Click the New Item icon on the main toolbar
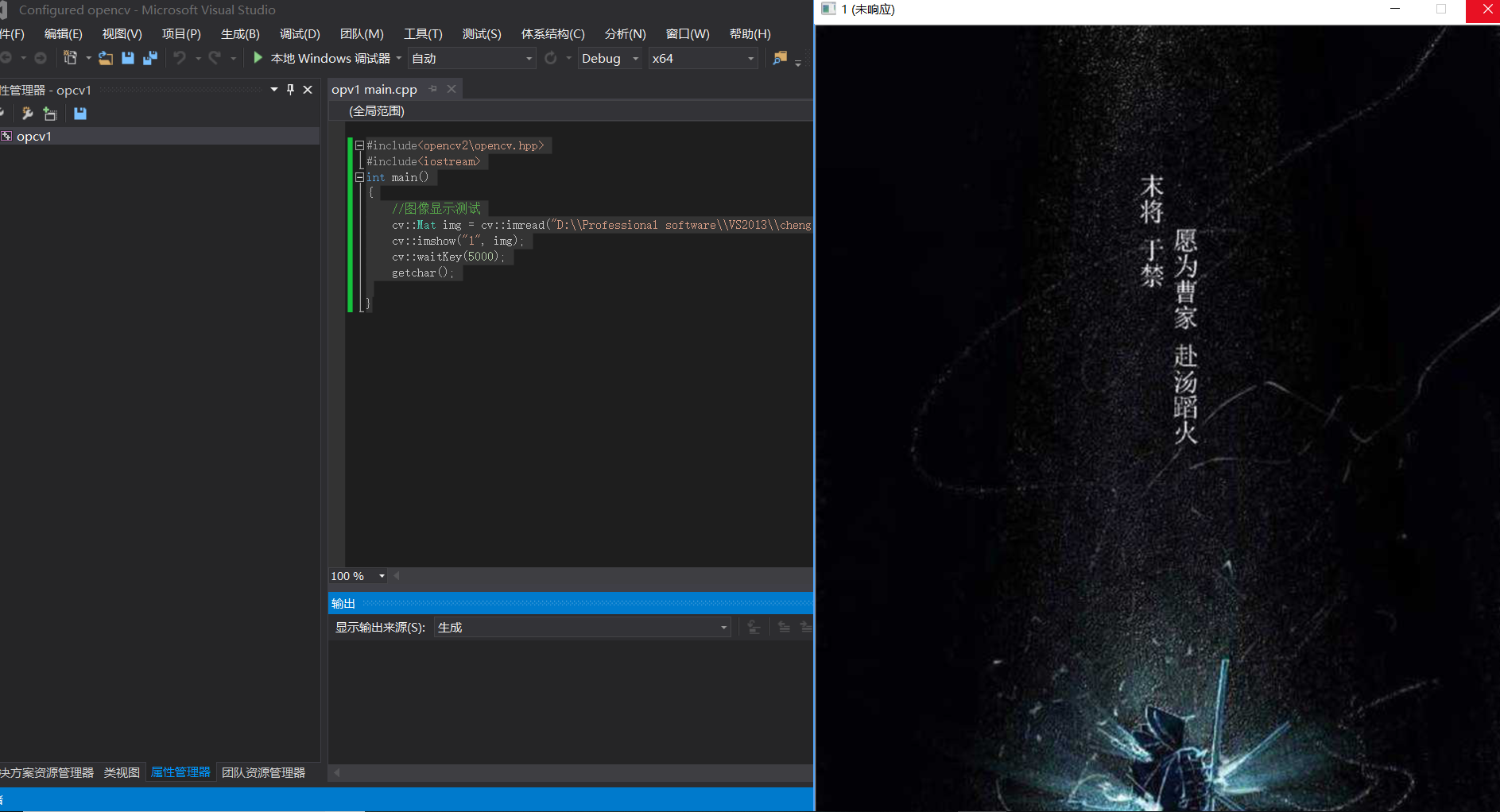The height and width of the screenshot is (812, 1500). coord(70,57)
